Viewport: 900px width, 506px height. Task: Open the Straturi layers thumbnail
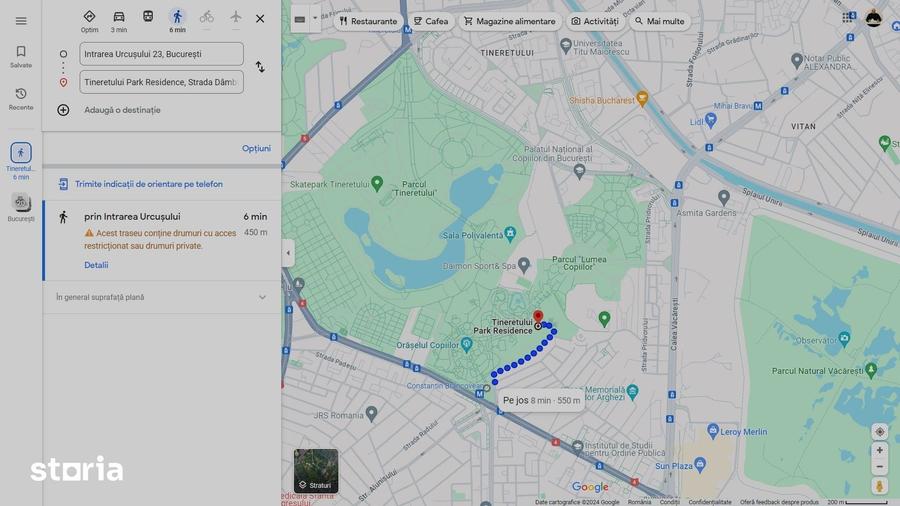[x=316, y=471]
